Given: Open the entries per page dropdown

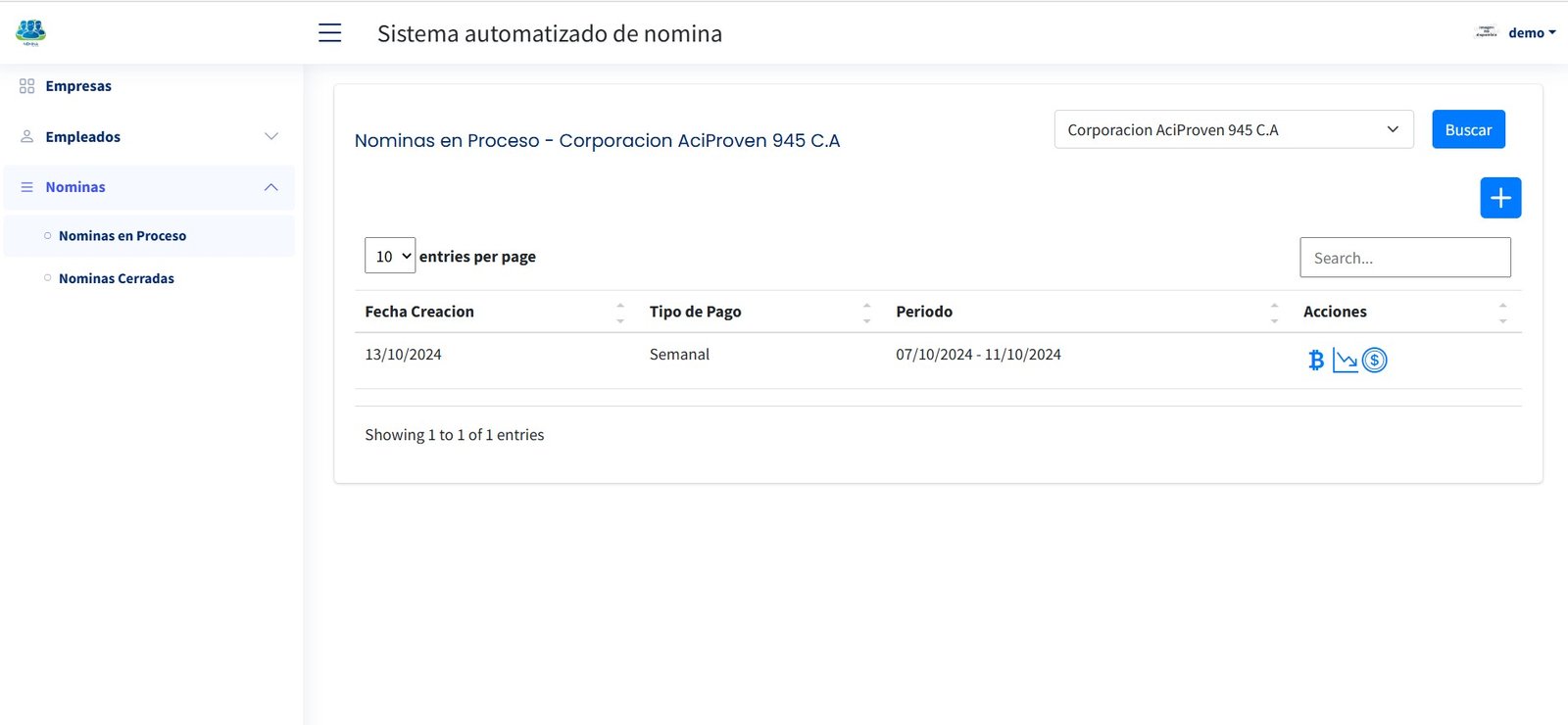Looking at the screenshot, I should pyautogui.click(x=390, y=256).
